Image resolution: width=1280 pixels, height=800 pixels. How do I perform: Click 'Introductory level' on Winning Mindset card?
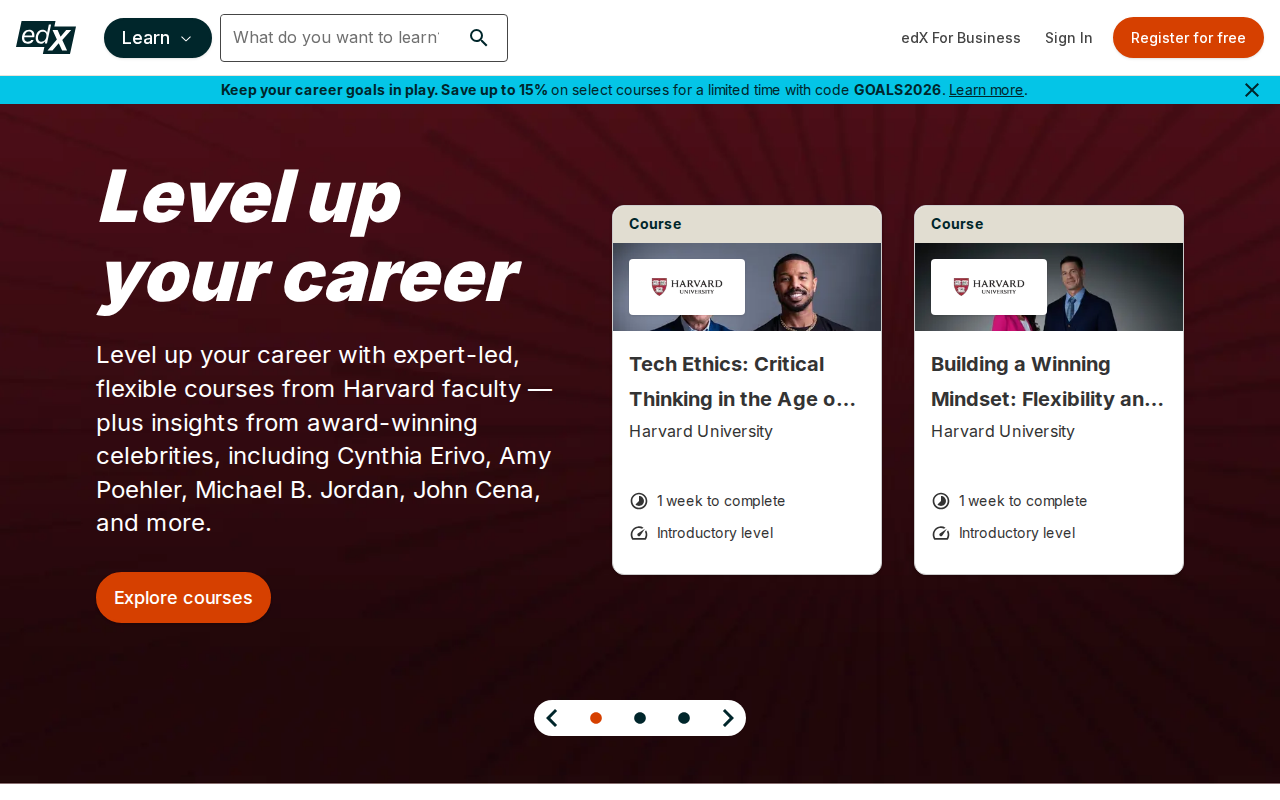click(x=1017, y=533)
